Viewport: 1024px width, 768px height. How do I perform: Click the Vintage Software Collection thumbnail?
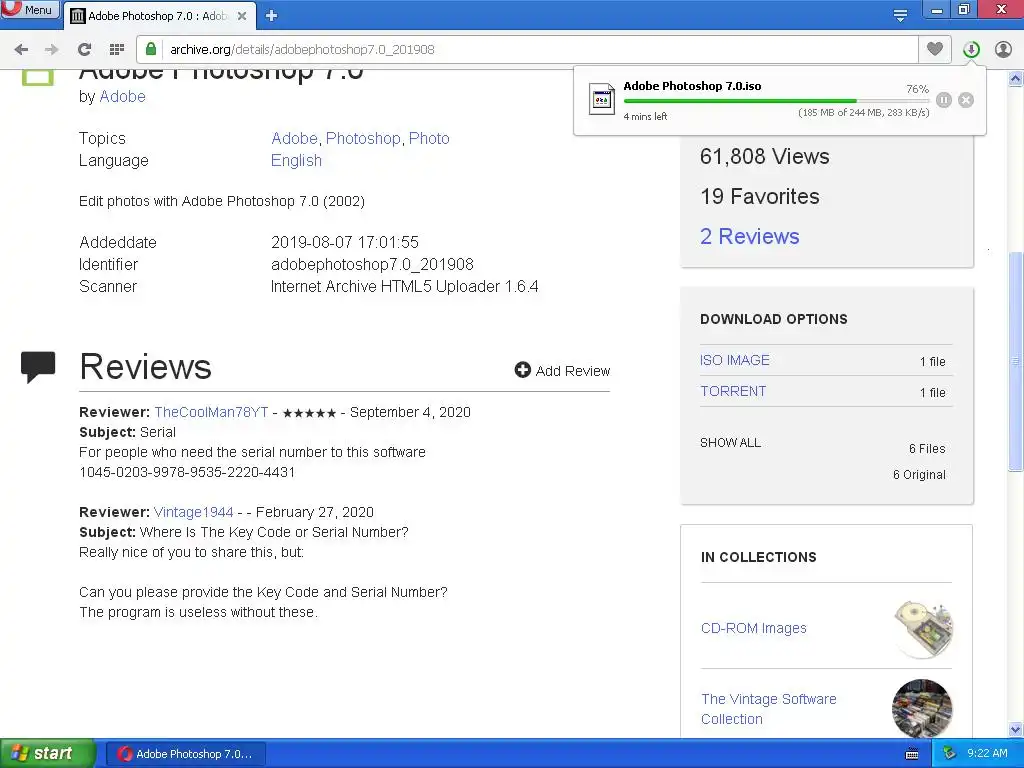pyautogui.click(x=922, y=709)
